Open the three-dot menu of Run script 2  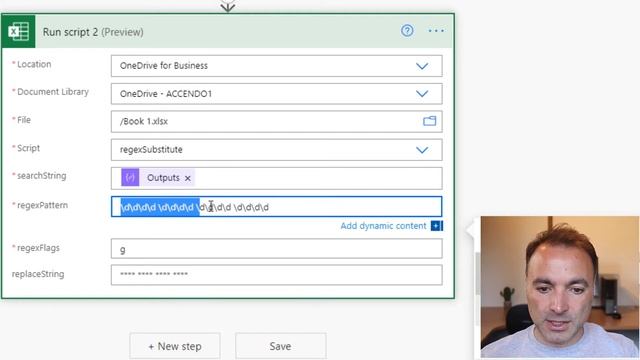(436, 31)
